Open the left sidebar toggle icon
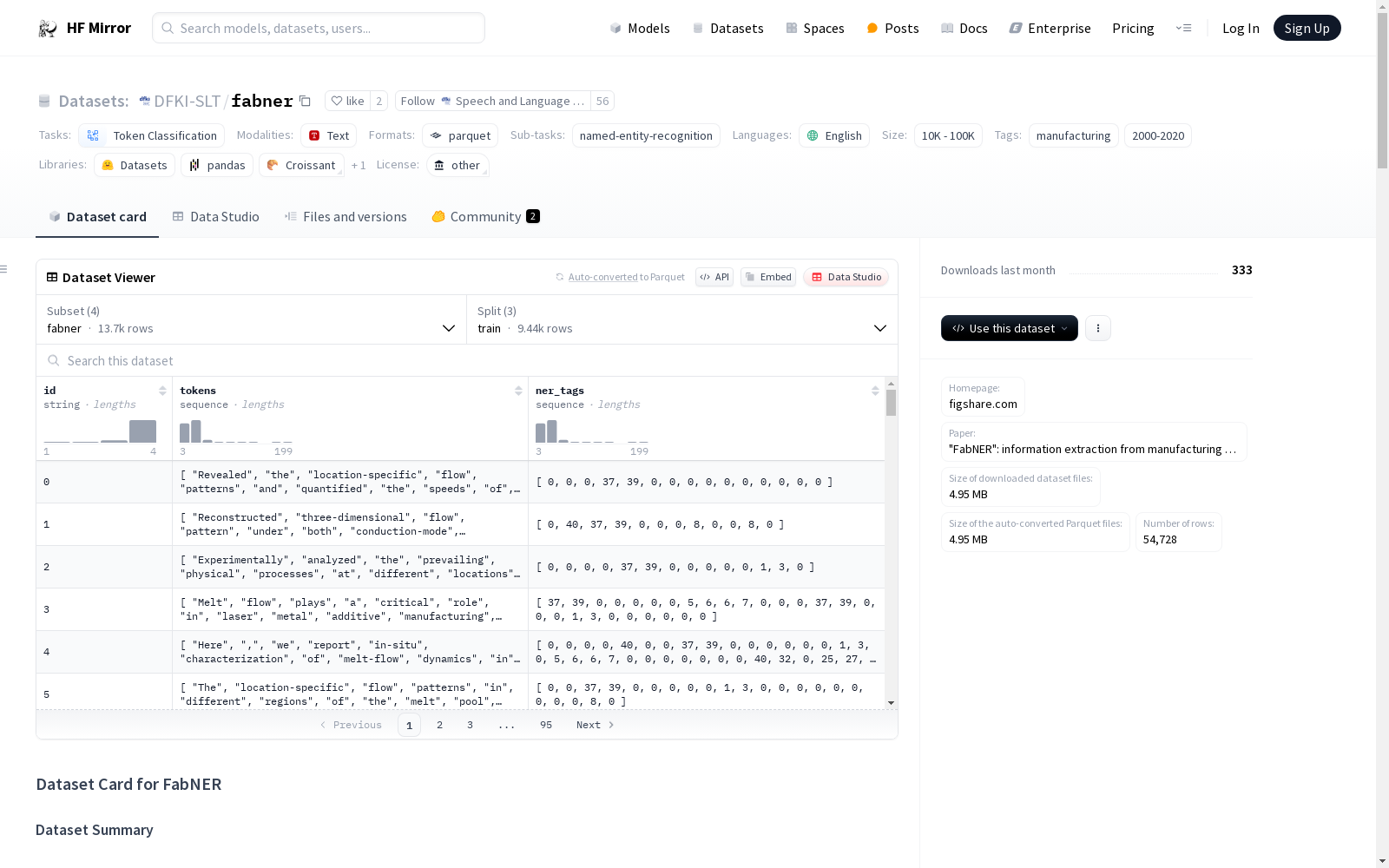This screenshot has width=1389, height=868. [x=4, y=269]
